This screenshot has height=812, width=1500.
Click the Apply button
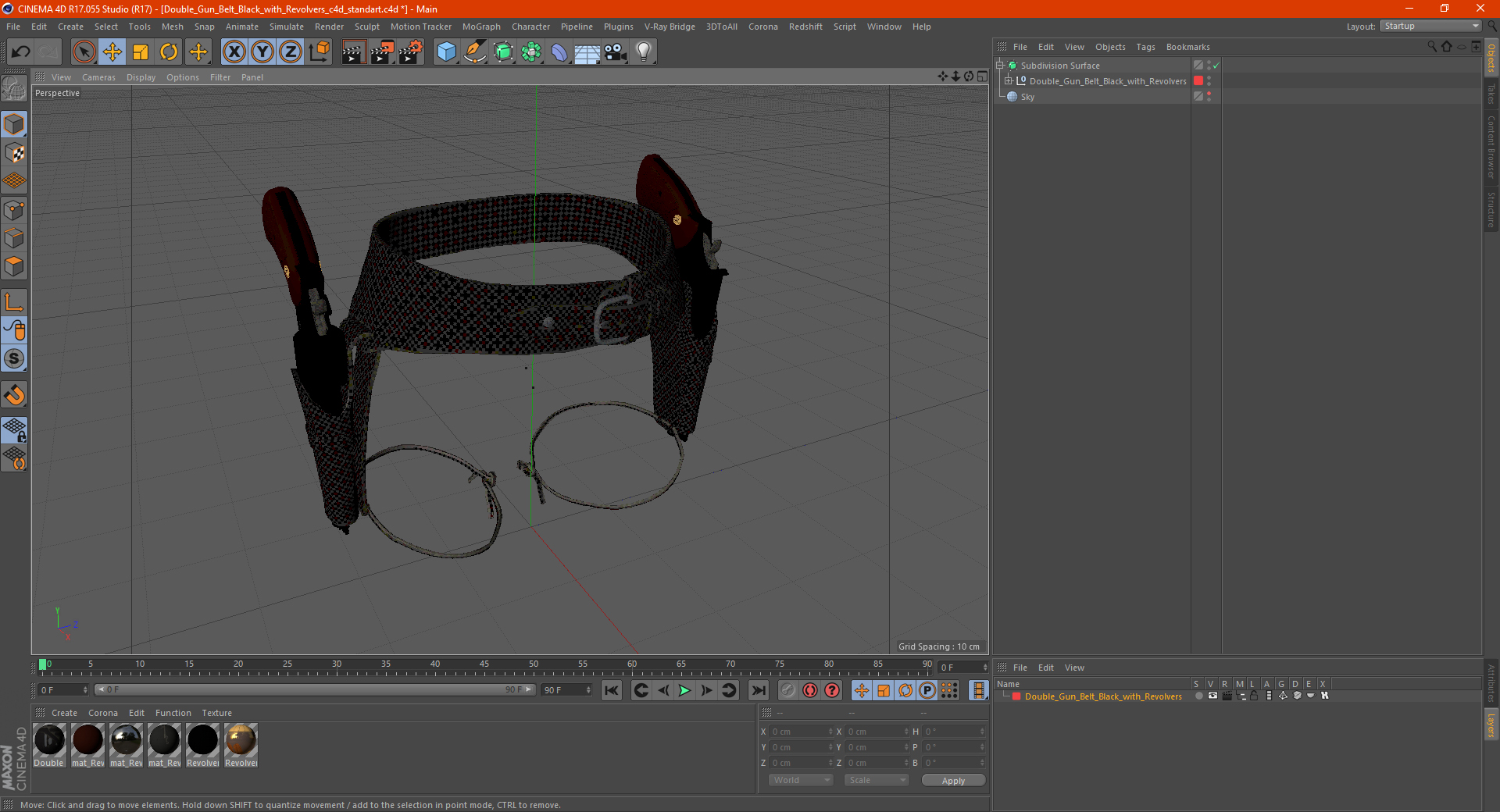(953, 780)
